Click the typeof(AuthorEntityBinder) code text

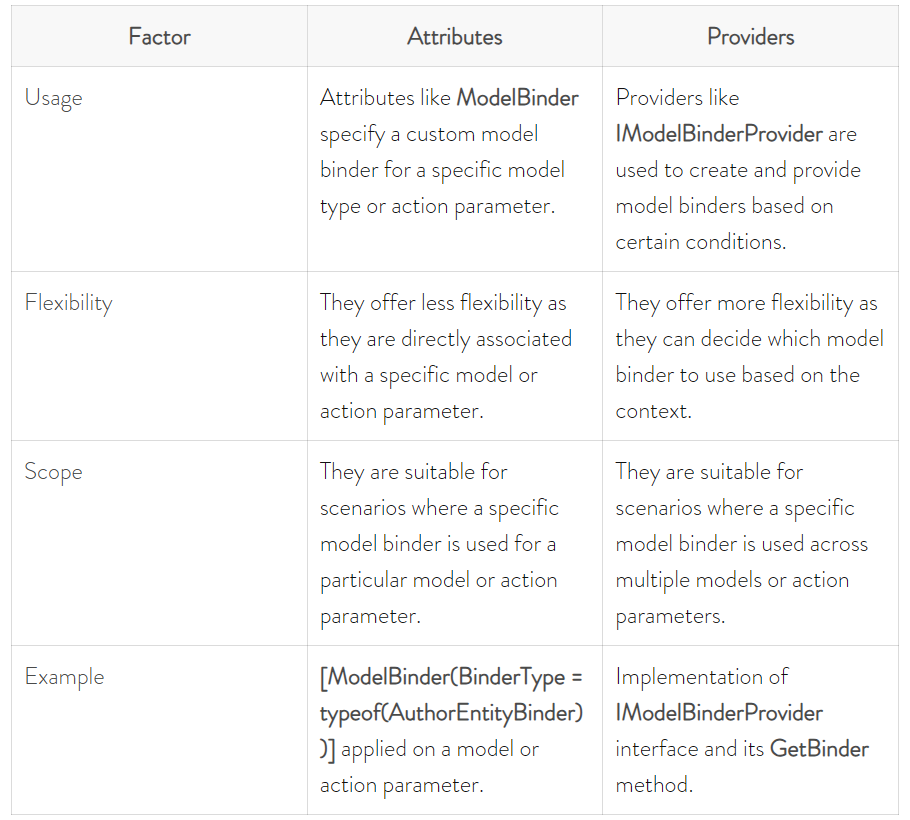pyautogui.click(x=452, y=713)
